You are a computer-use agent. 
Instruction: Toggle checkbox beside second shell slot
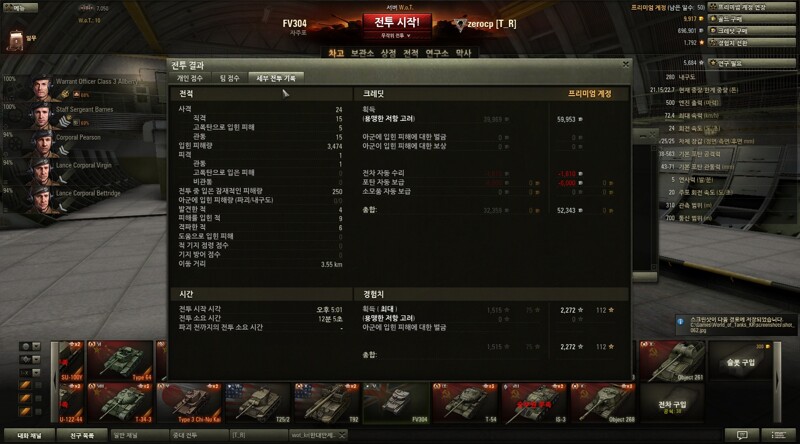38,399
